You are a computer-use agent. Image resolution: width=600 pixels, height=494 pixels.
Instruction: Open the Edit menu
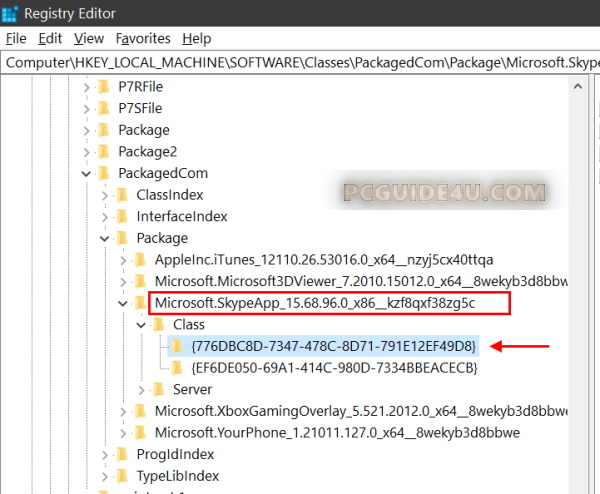[50, 38]
